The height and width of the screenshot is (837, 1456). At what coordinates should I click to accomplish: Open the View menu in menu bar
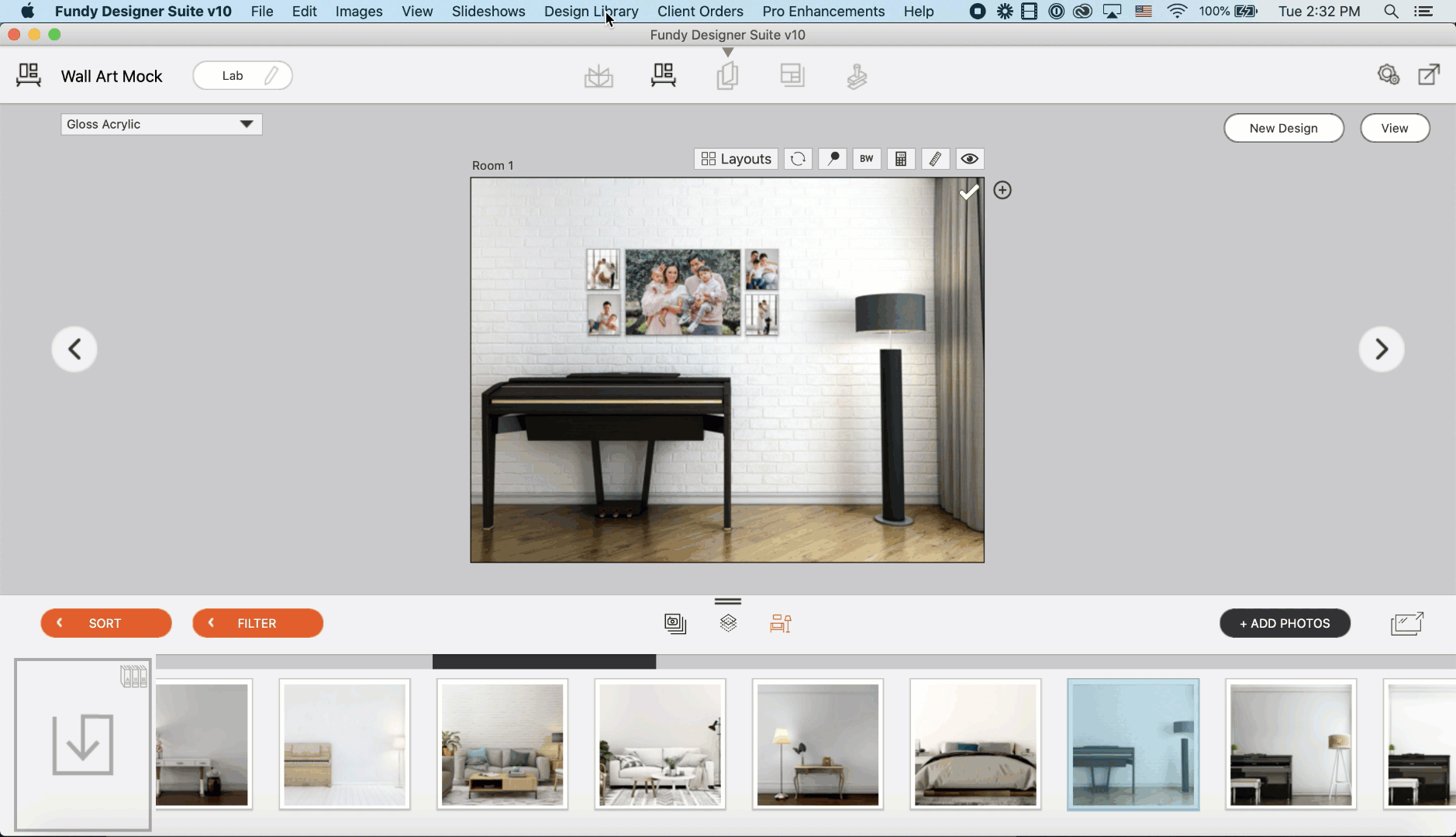pos(417,12)
